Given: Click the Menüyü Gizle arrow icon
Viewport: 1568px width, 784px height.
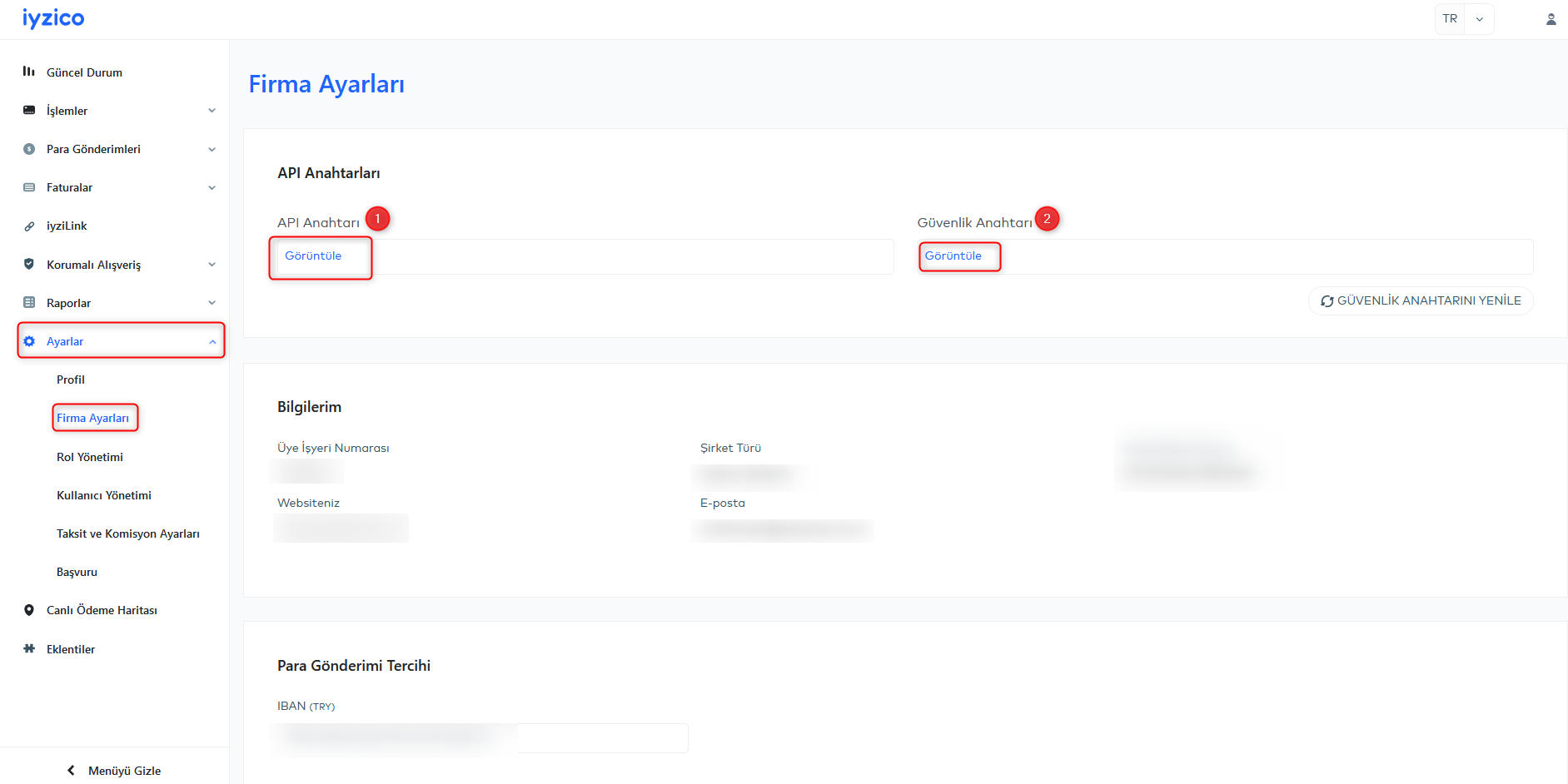Looking at the screenshot, I should click(x=71, y=770).
